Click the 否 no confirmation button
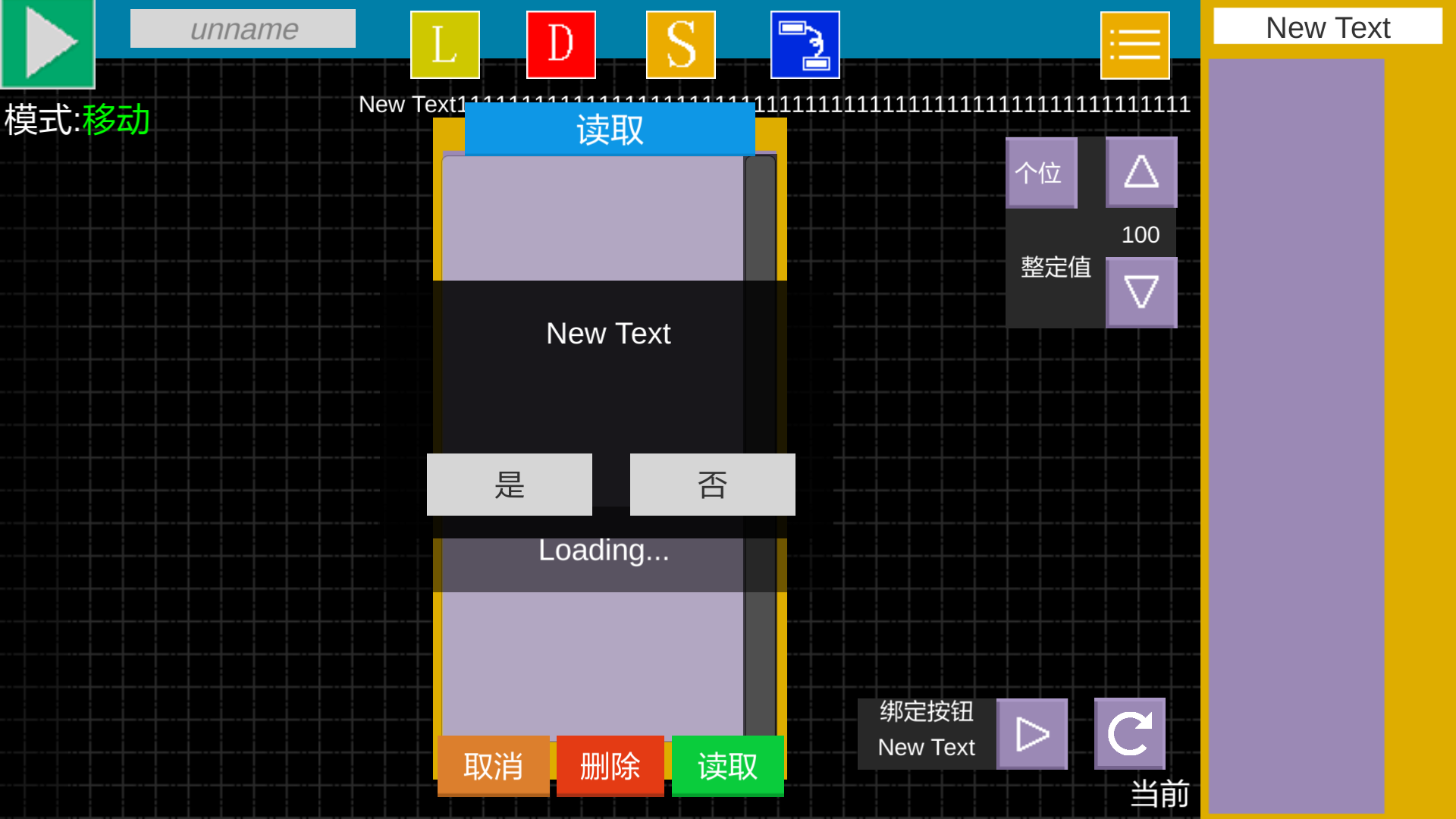This screenshot has width=1456, height=819. pos(711,484)
